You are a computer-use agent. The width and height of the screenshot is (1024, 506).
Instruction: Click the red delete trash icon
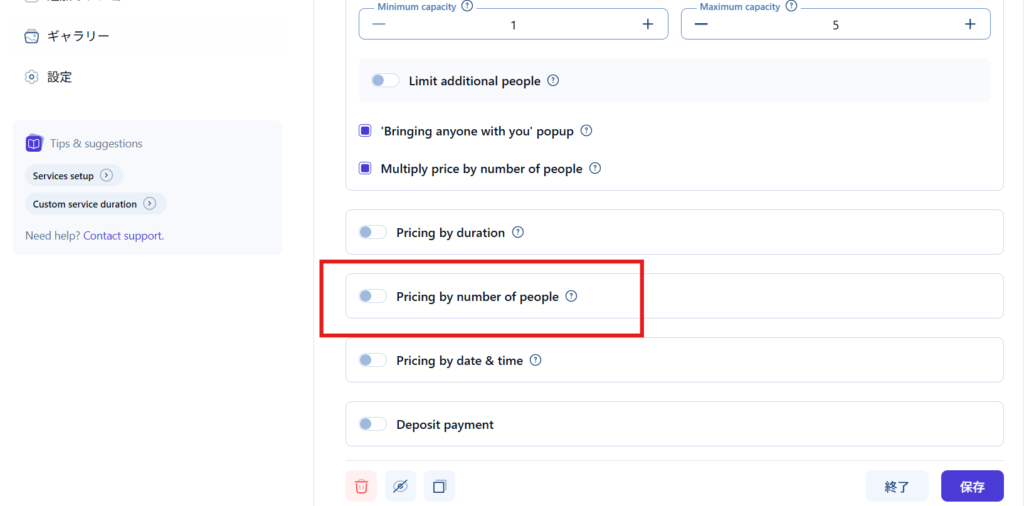361,487
